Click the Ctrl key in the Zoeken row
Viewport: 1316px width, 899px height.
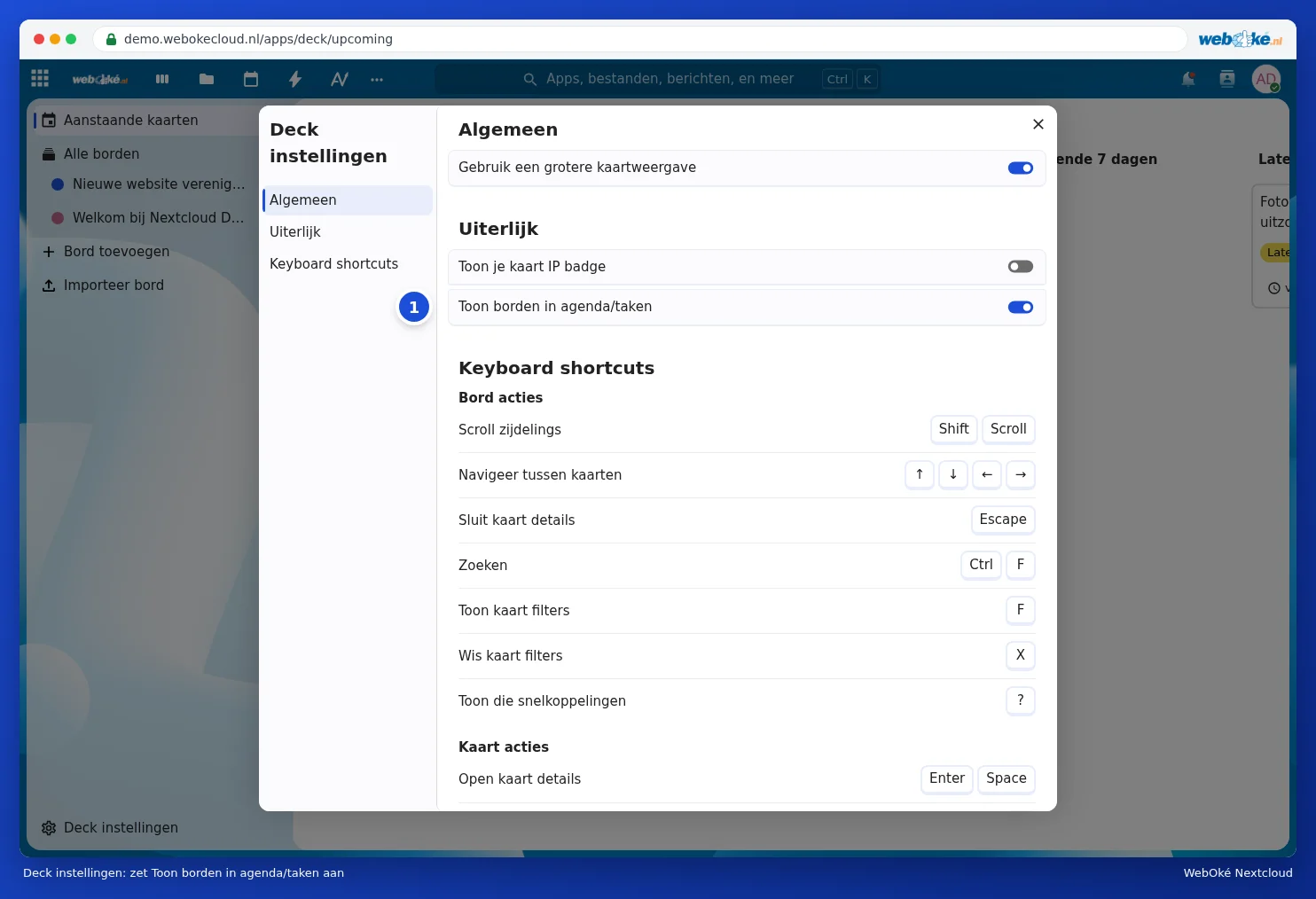pyautogui.click(x=981, y=565)
